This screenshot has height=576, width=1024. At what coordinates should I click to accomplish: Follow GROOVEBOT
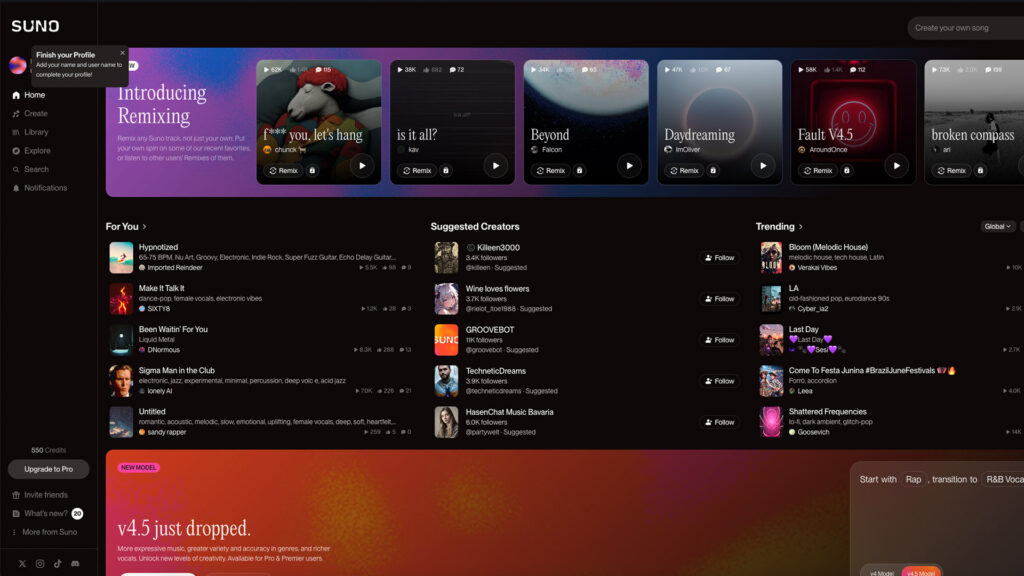tap(720, 340)
